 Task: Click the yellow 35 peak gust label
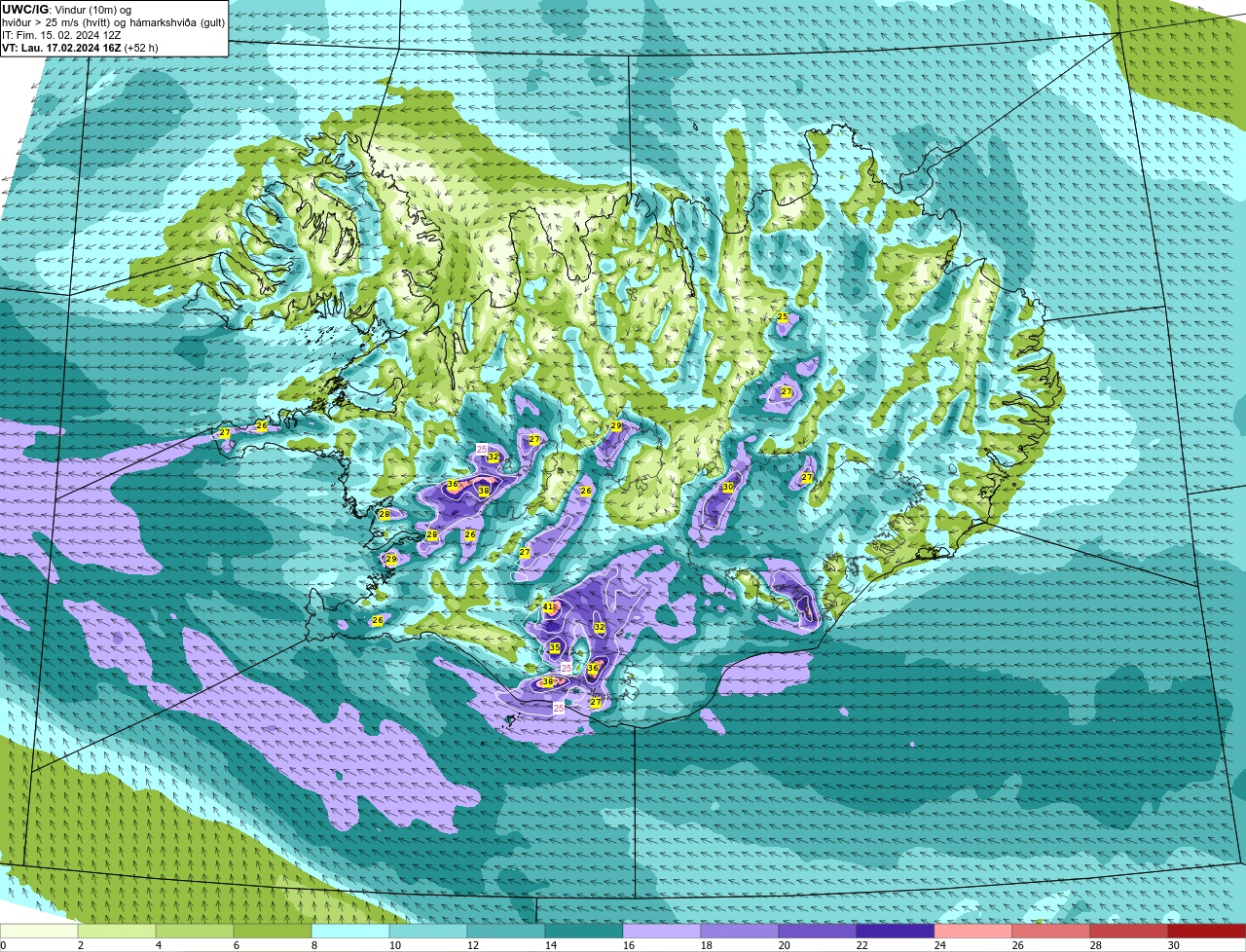click(554, 647)
